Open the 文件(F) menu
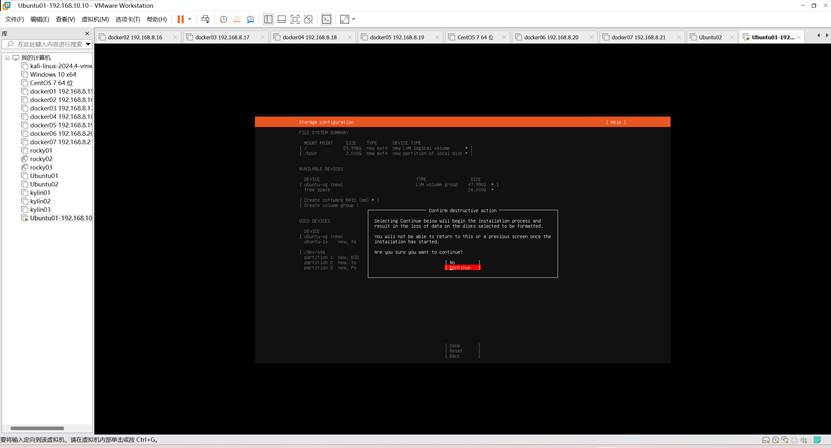 14,19
